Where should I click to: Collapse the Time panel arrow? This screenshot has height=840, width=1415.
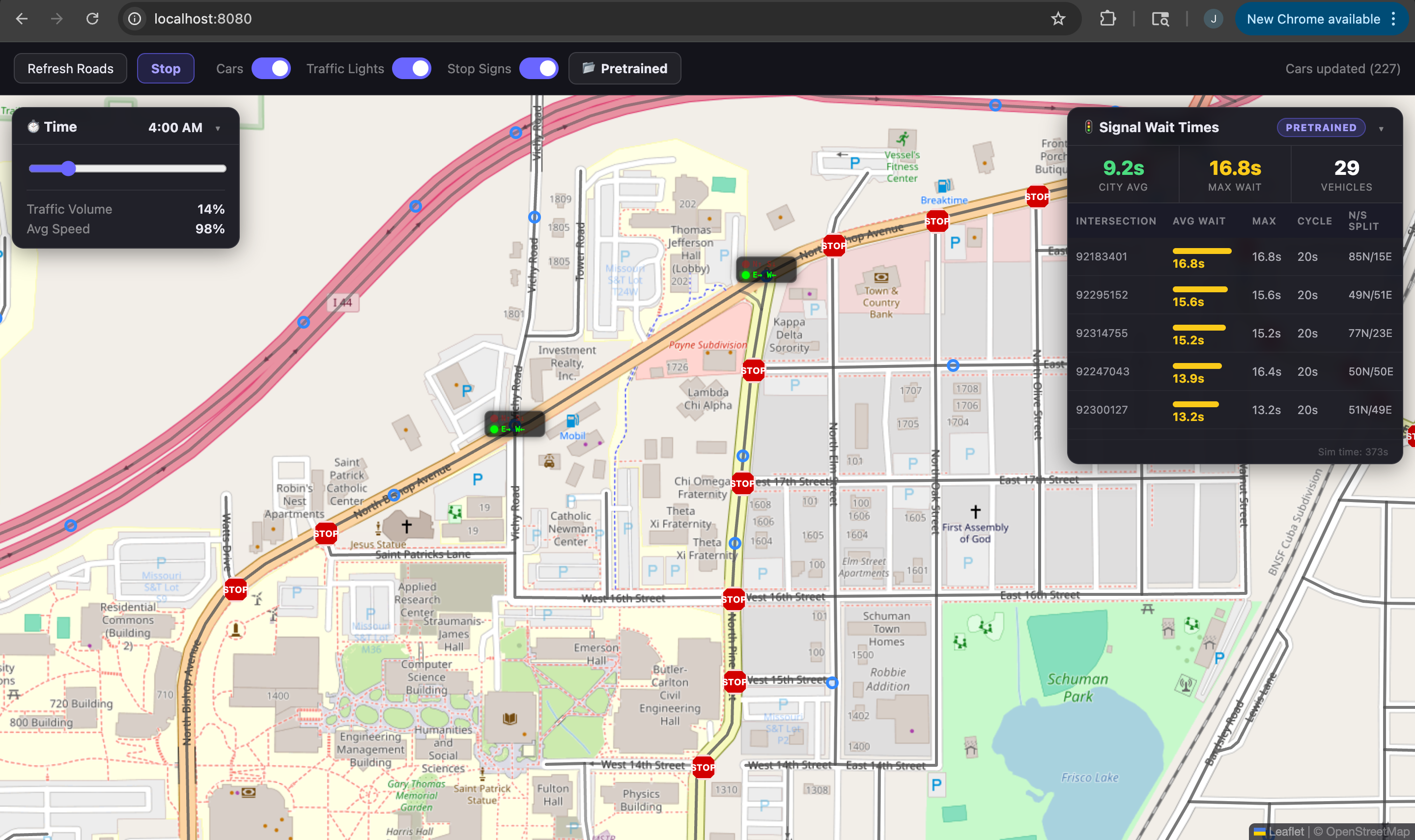click(218, 129)
